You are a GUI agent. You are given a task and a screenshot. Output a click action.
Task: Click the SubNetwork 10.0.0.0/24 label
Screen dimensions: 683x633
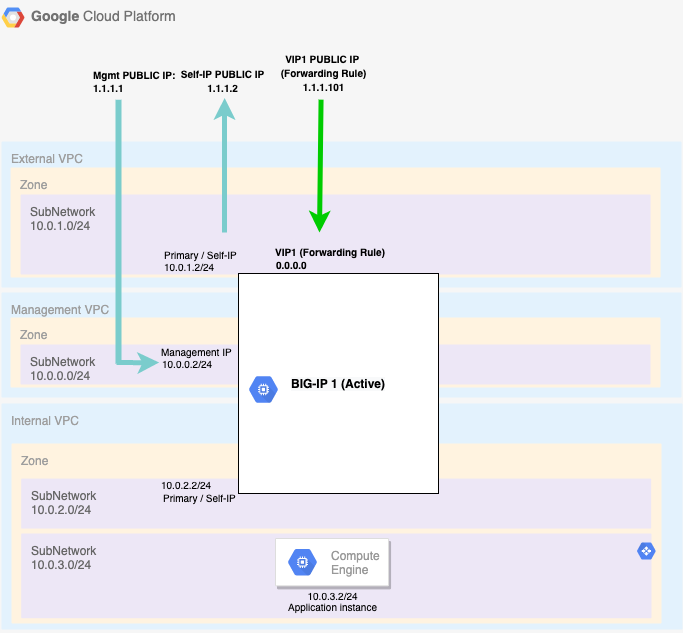click(x=63, y=369)
